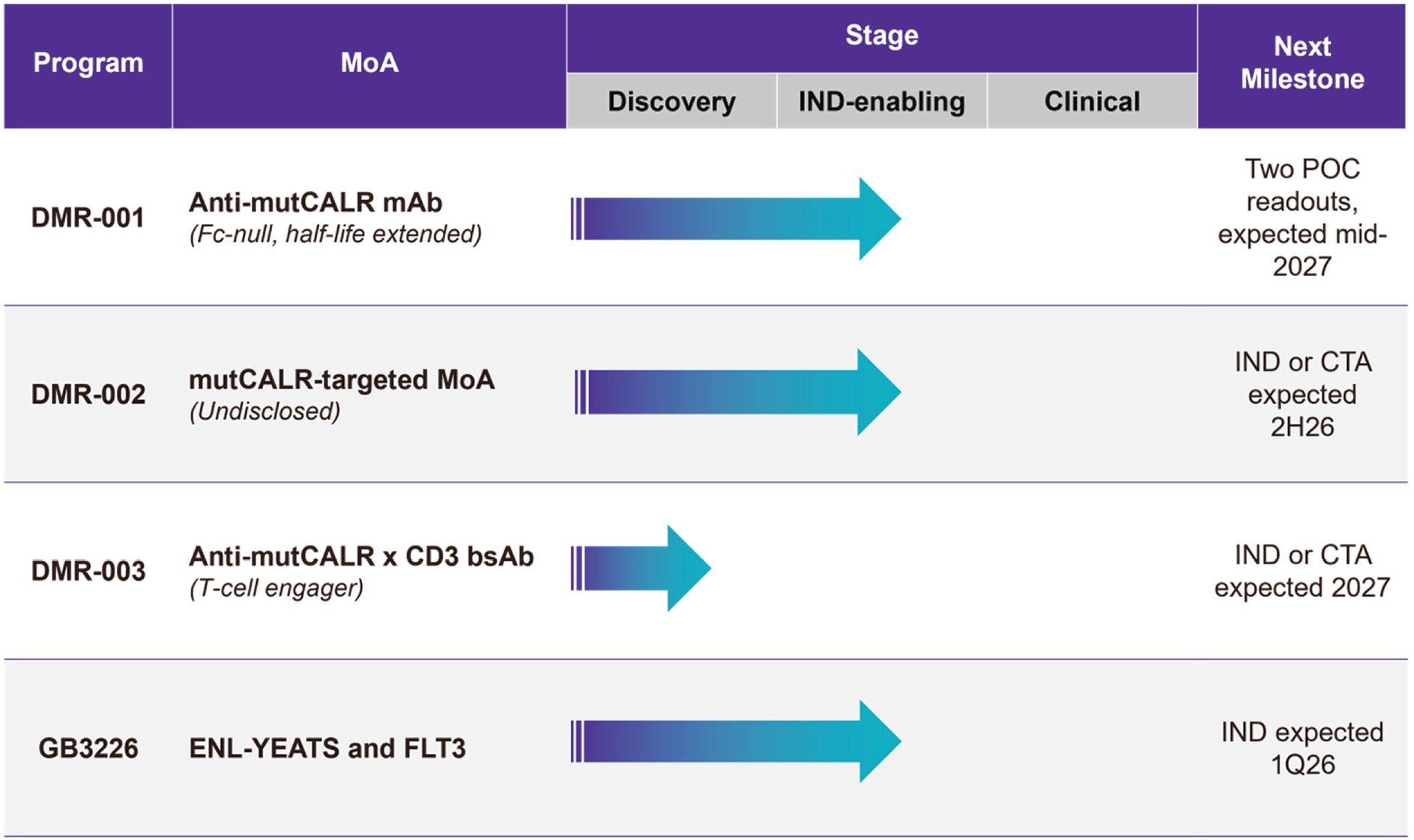This screenshot has width=1414, height=840.
Task: Click the GB3226 progress arrow
Action: 734,742
